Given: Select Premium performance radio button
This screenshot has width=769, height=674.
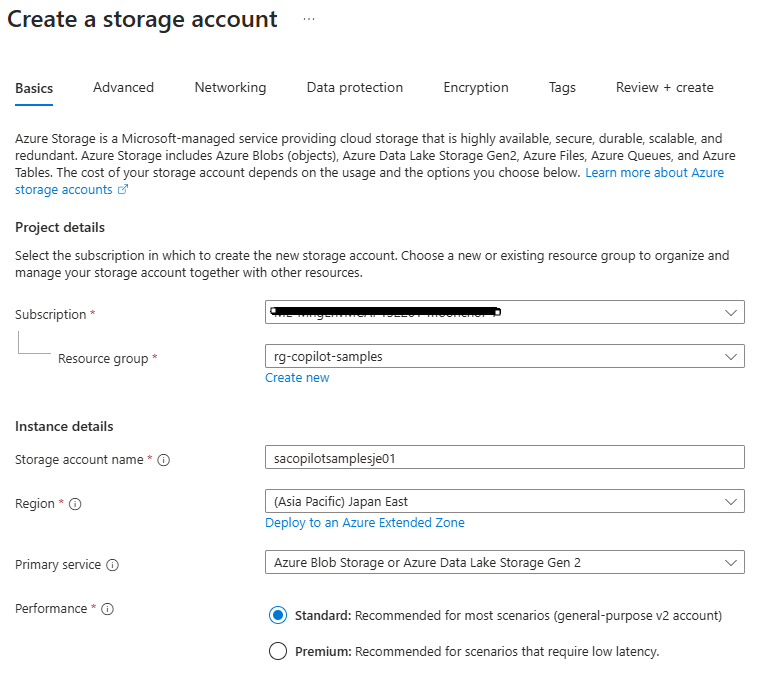Looking at the screenshot, I should coord(278,652).
